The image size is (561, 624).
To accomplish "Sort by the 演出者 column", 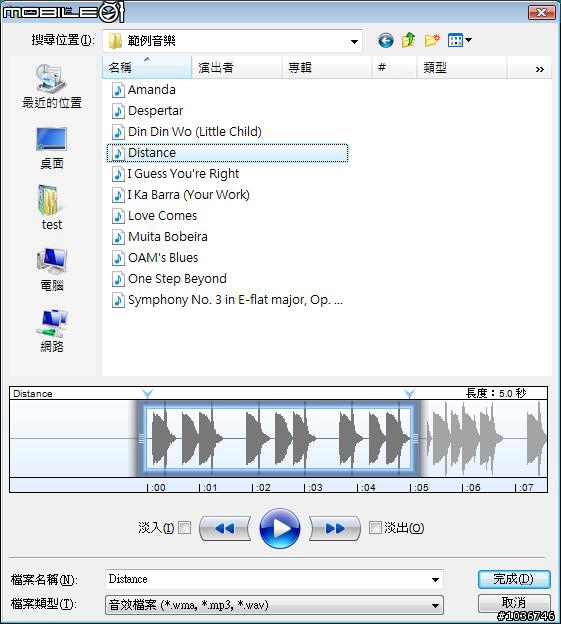I will click(x=237, y=68).
